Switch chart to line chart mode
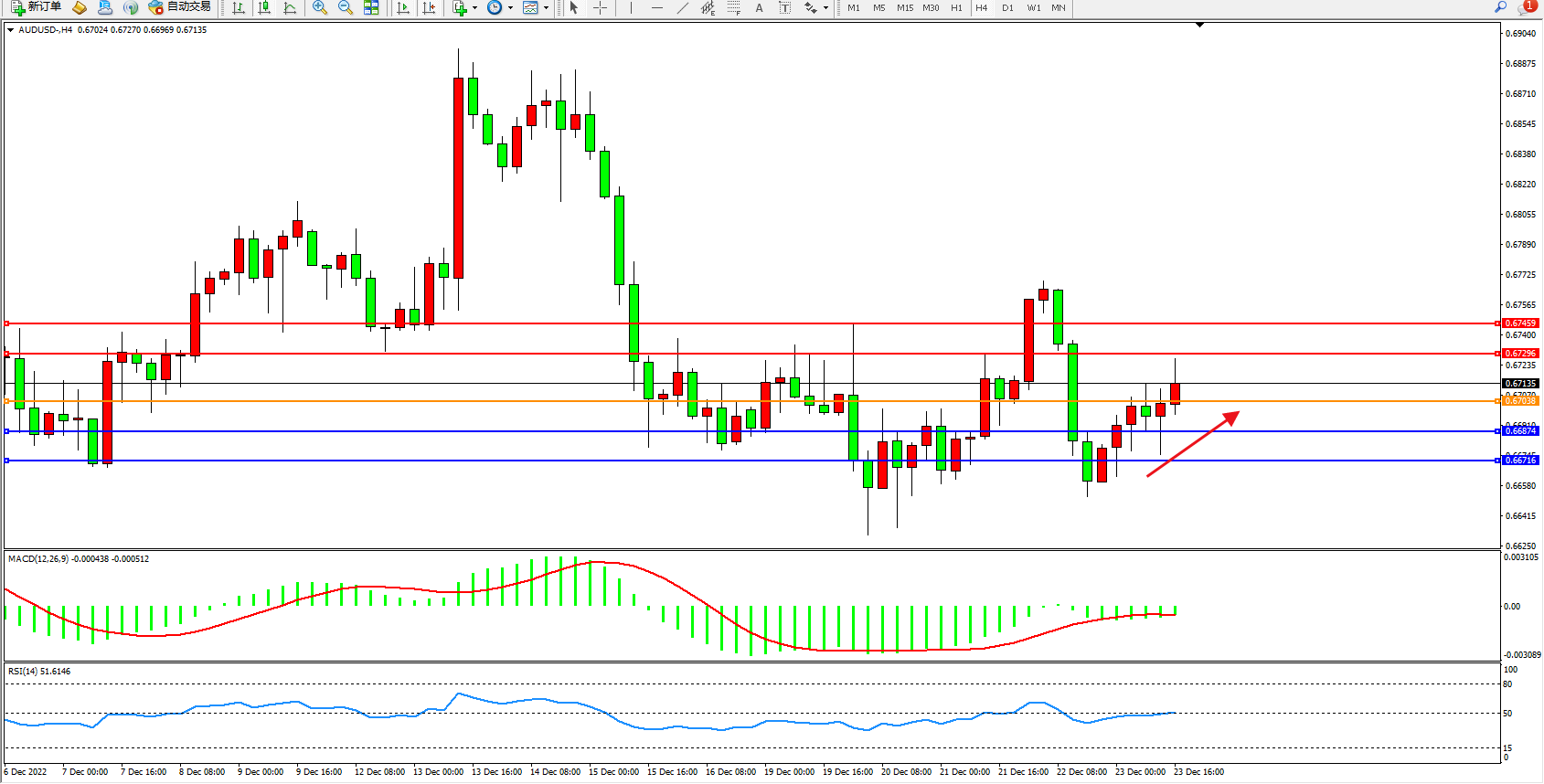 [x=290, y=8]
